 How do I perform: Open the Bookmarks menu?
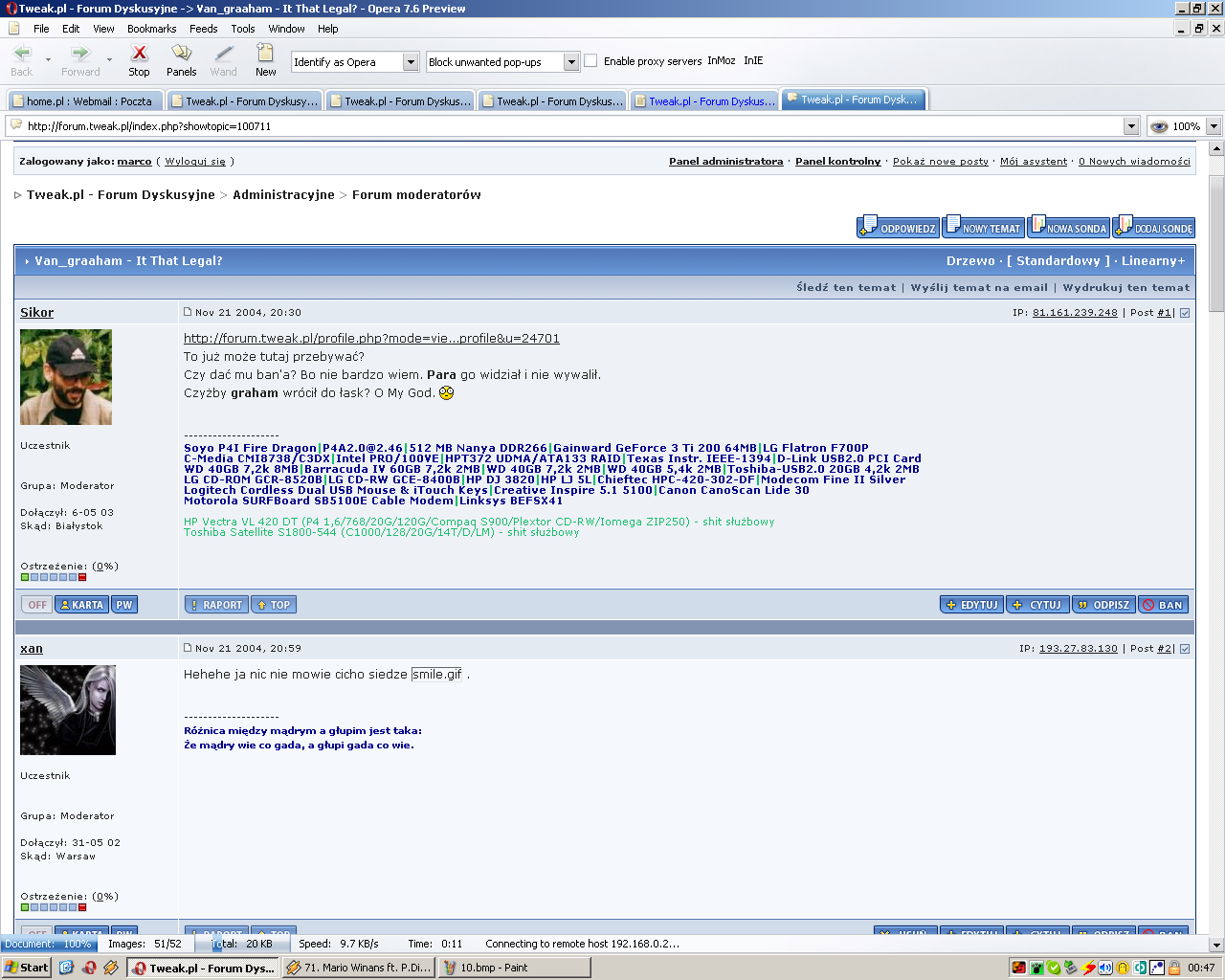point(152,29)
